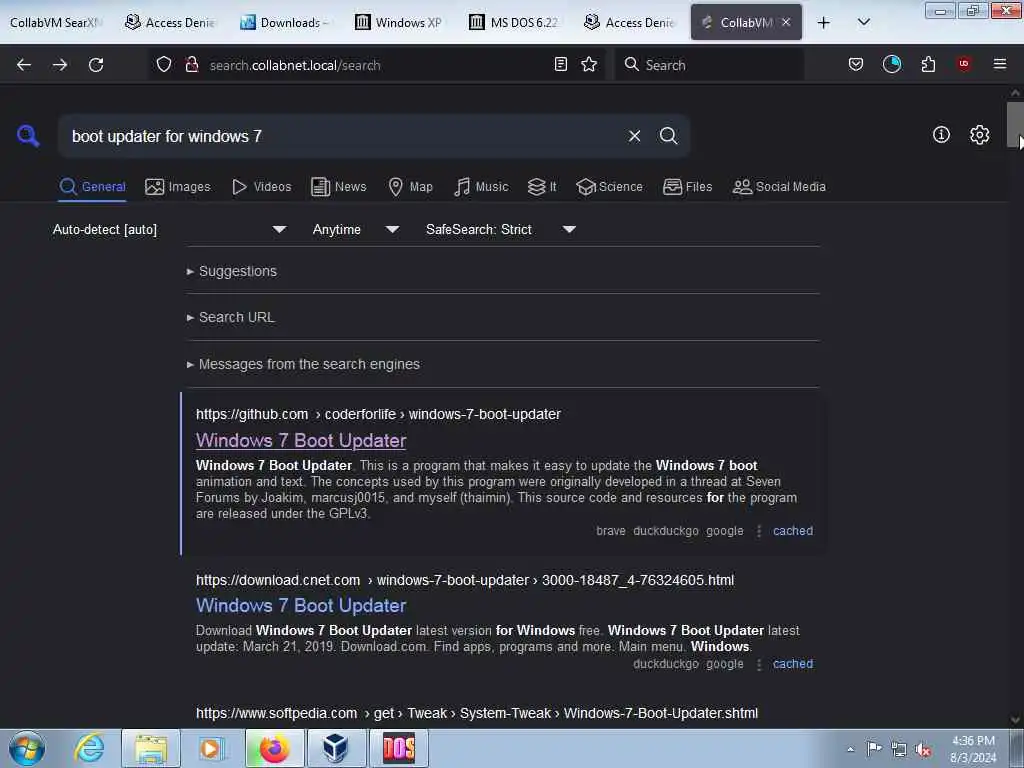
Task: Expand the Suggestions section
Action: click(x=232, y=271)
